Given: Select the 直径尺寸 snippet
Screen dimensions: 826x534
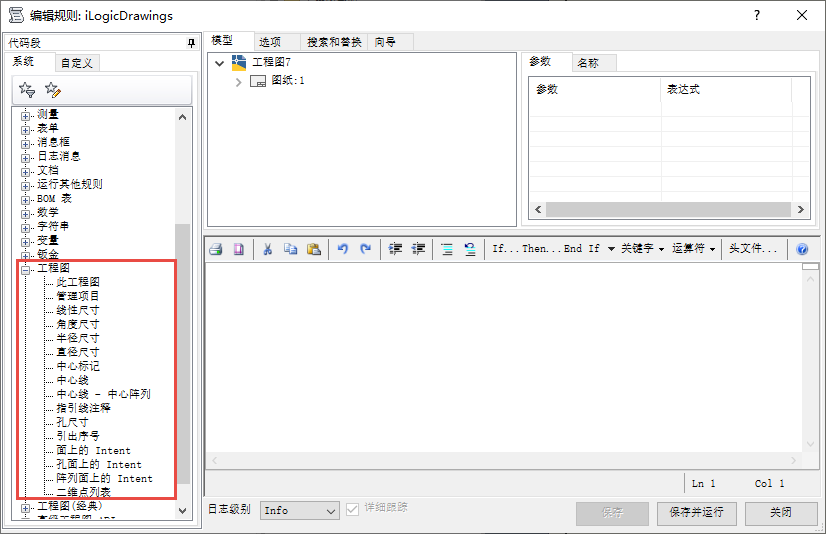Looking at the screenshot, I should tap(78, 352).
